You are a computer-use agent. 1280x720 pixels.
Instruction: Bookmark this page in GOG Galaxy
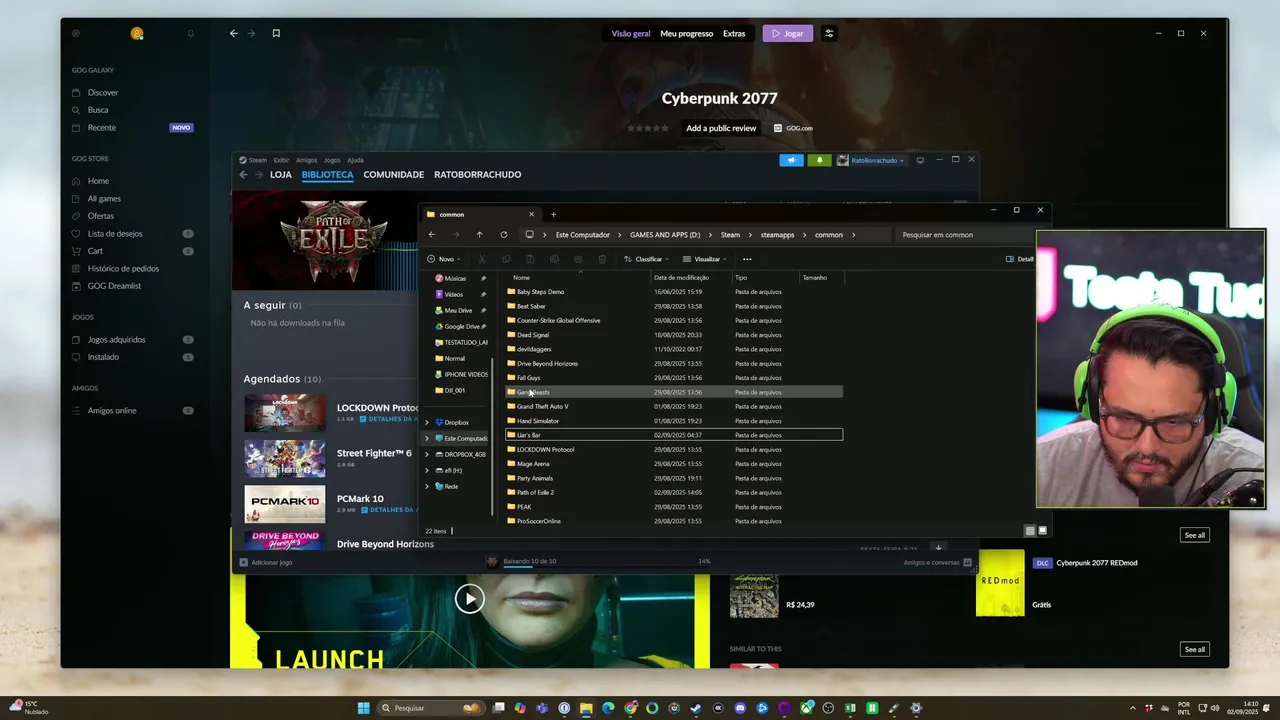click(276, 33)
